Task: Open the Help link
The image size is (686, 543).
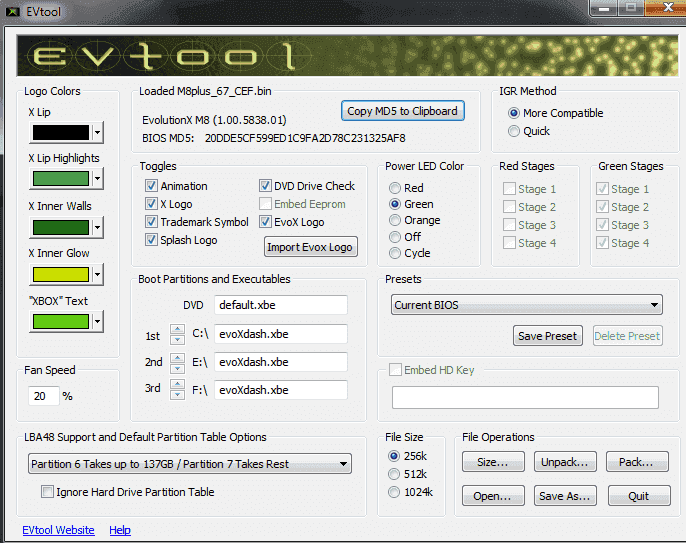Action: click(120, 530)
